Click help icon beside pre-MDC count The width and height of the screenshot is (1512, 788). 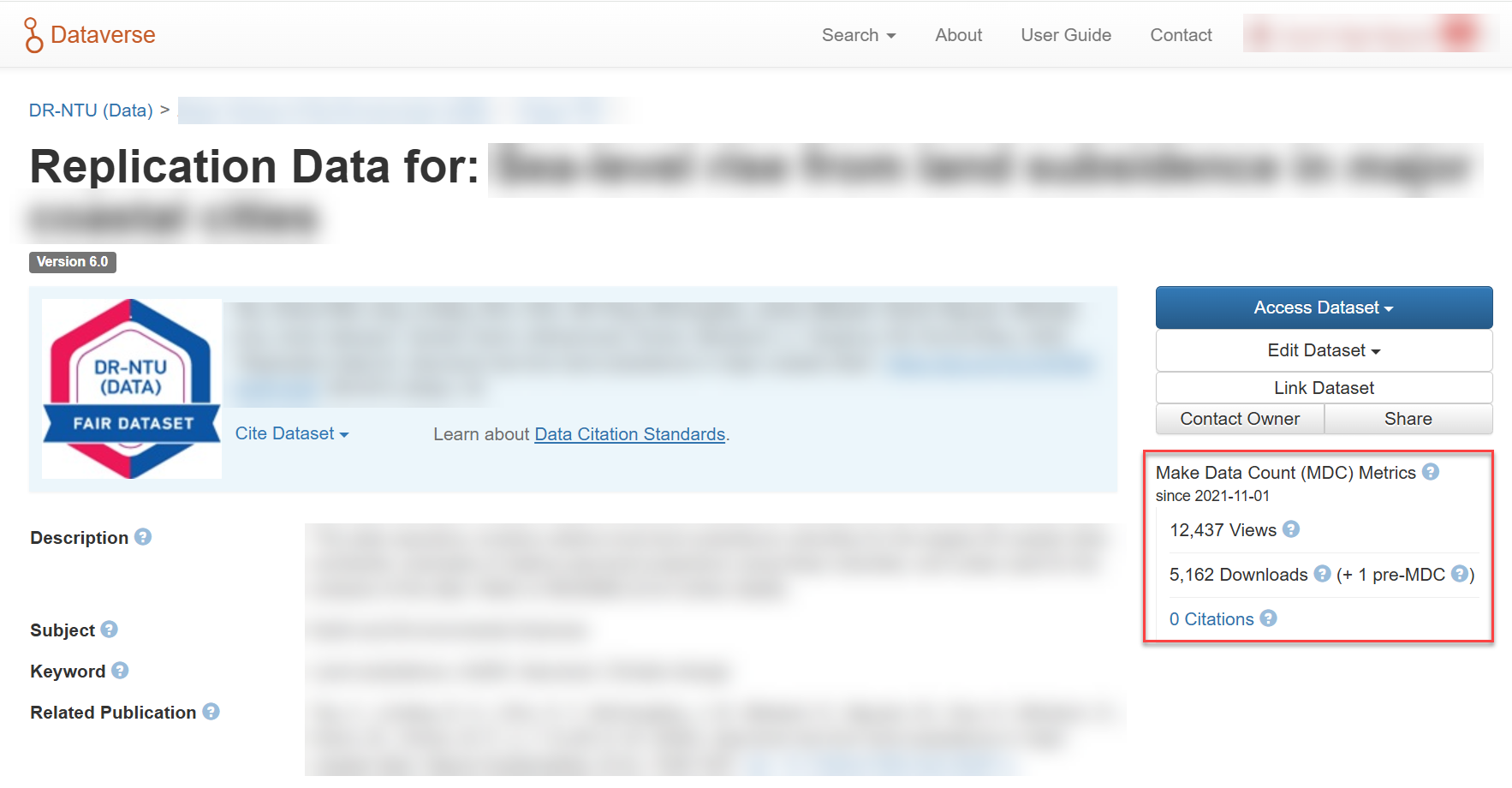1460,574
